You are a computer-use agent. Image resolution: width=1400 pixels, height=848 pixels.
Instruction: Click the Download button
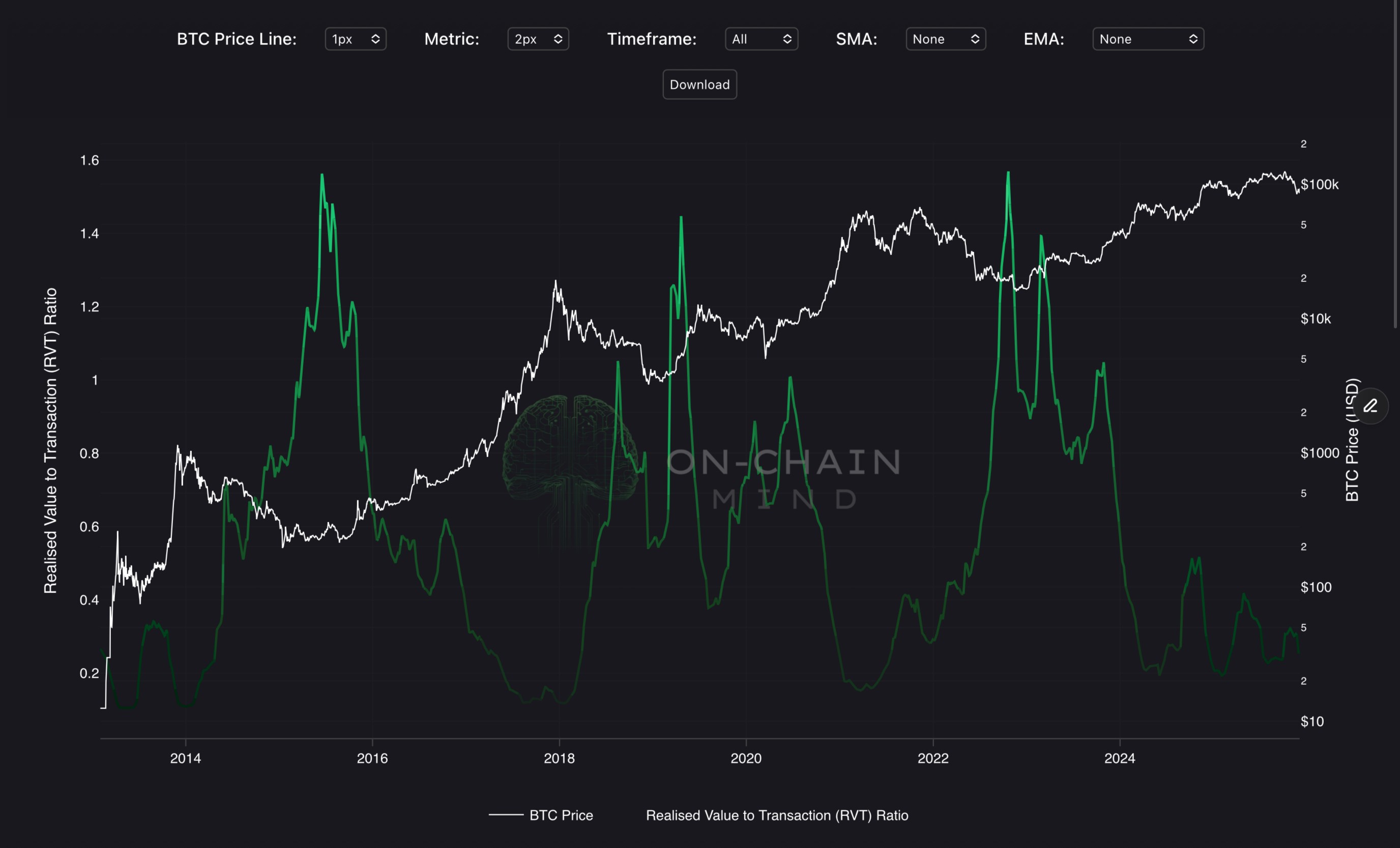point(699,84)
